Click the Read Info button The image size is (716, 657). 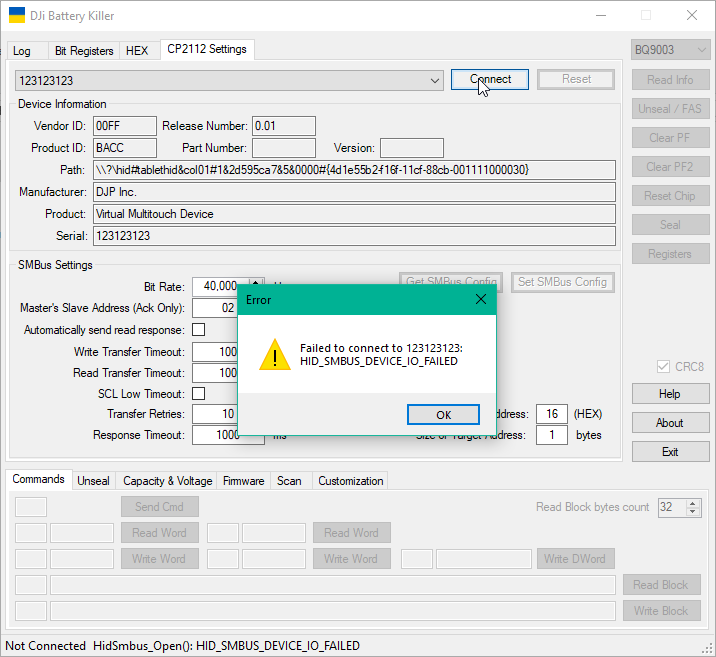(670, 80)
